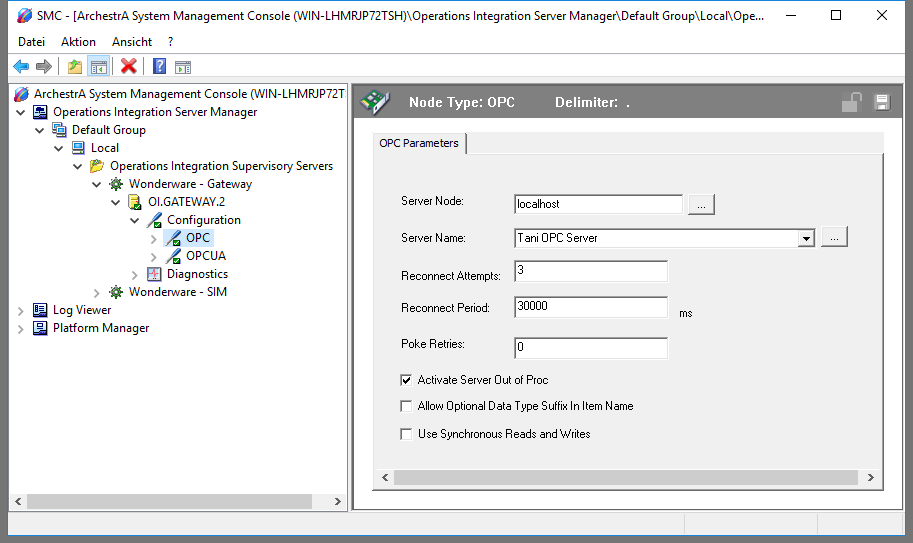Open Help via the question mark icon
The image size is (913, 543).
[159, 67]
